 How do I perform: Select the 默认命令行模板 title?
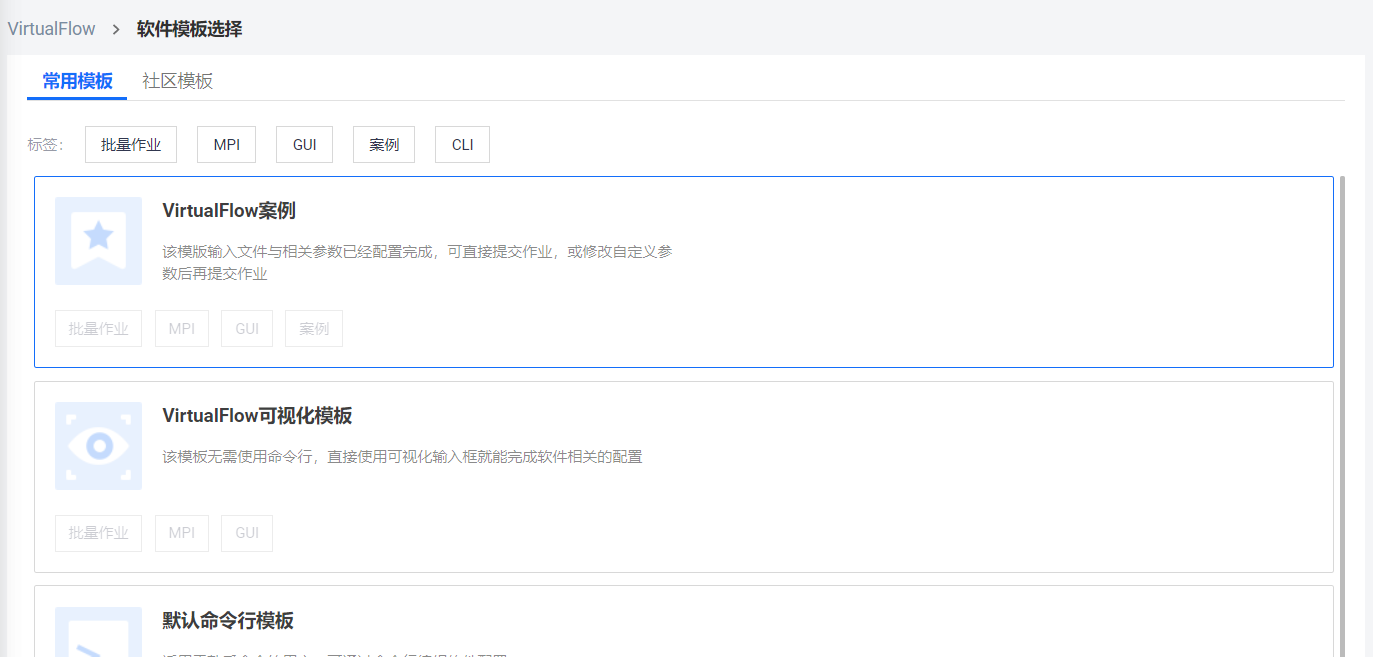click(x=228, y=621)
